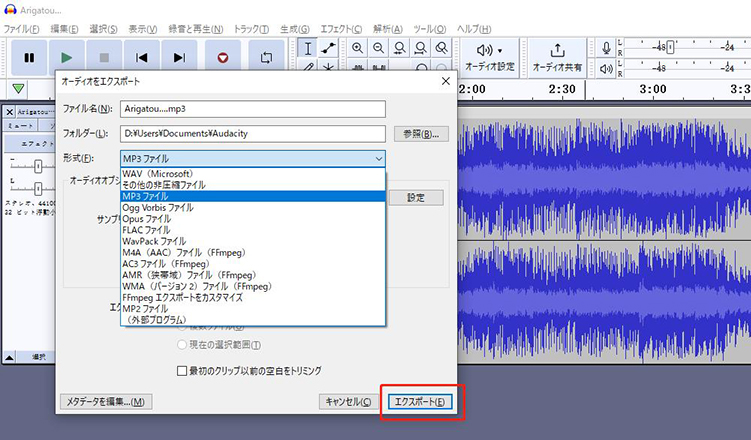Open the ファイル menu
This screenshot has height=440, width=751.
[x=21, y=29]
